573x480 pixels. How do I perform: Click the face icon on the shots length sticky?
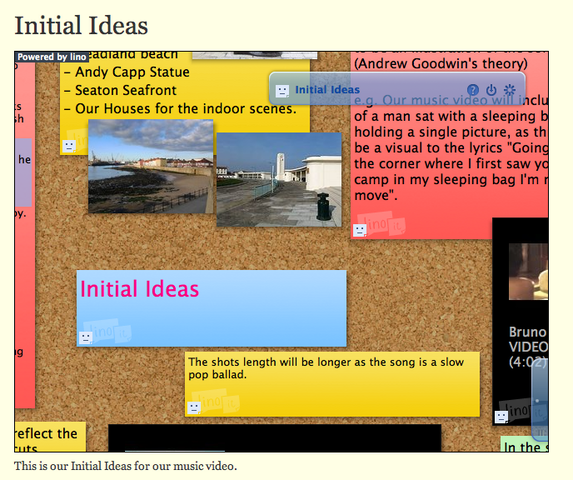pos(194,408)
